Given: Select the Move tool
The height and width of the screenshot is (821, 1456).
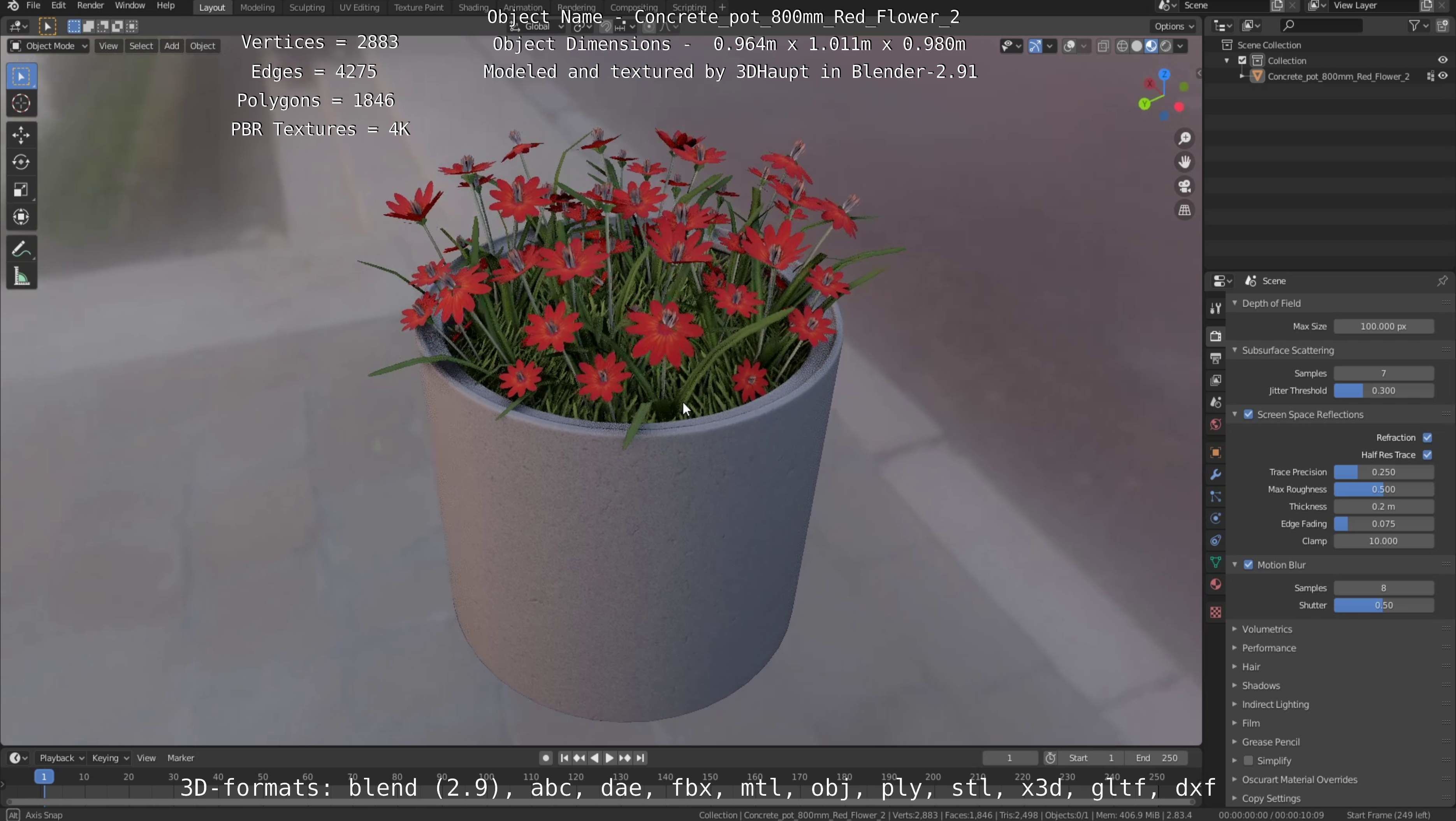Looking at the screenshot, I should pyautogui.click(x=21, y=135).
